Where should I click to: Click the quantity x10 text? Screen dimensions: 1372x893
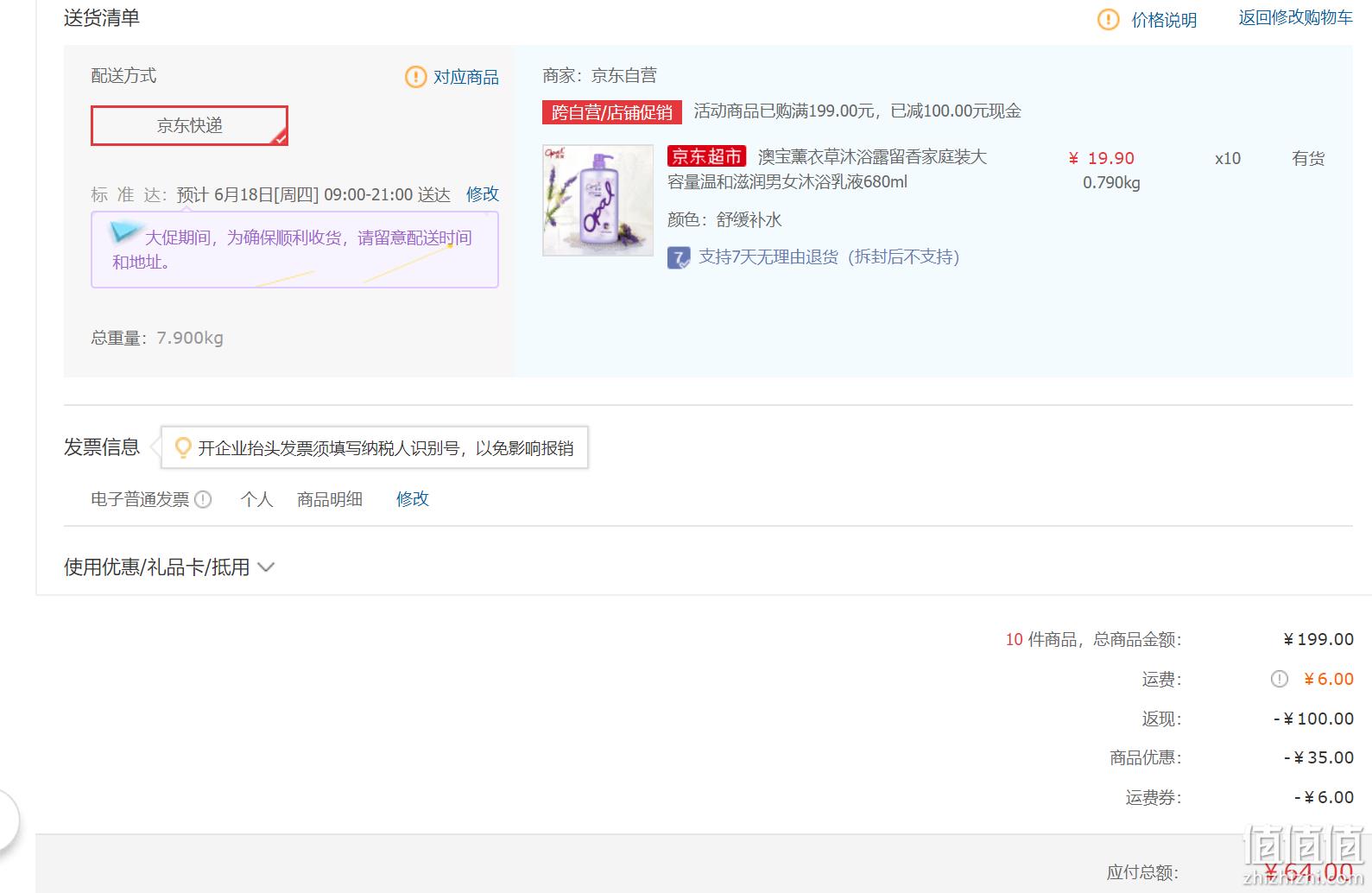point(1228,158)
